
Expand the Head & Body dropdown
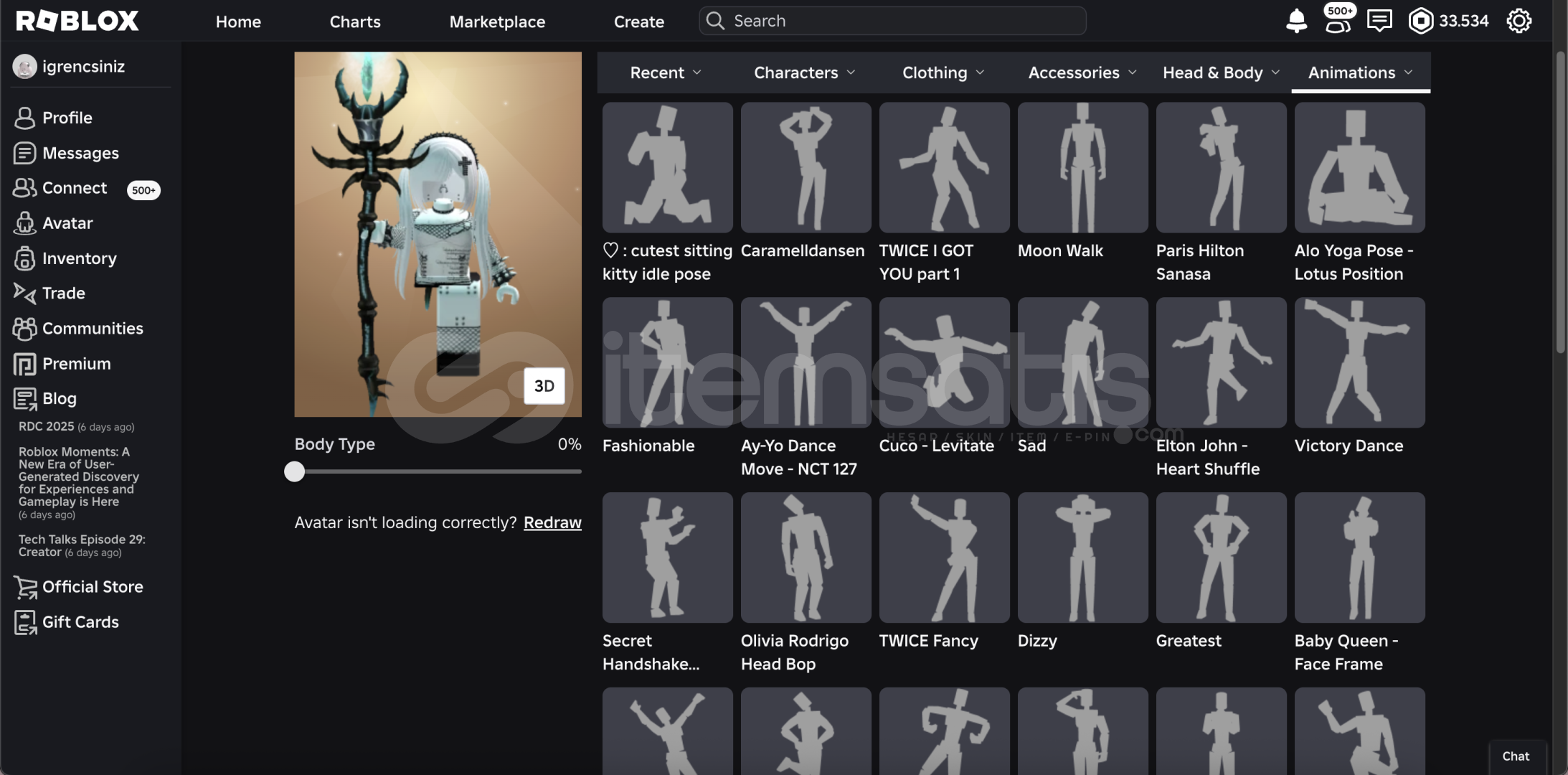coord(1221,72)
